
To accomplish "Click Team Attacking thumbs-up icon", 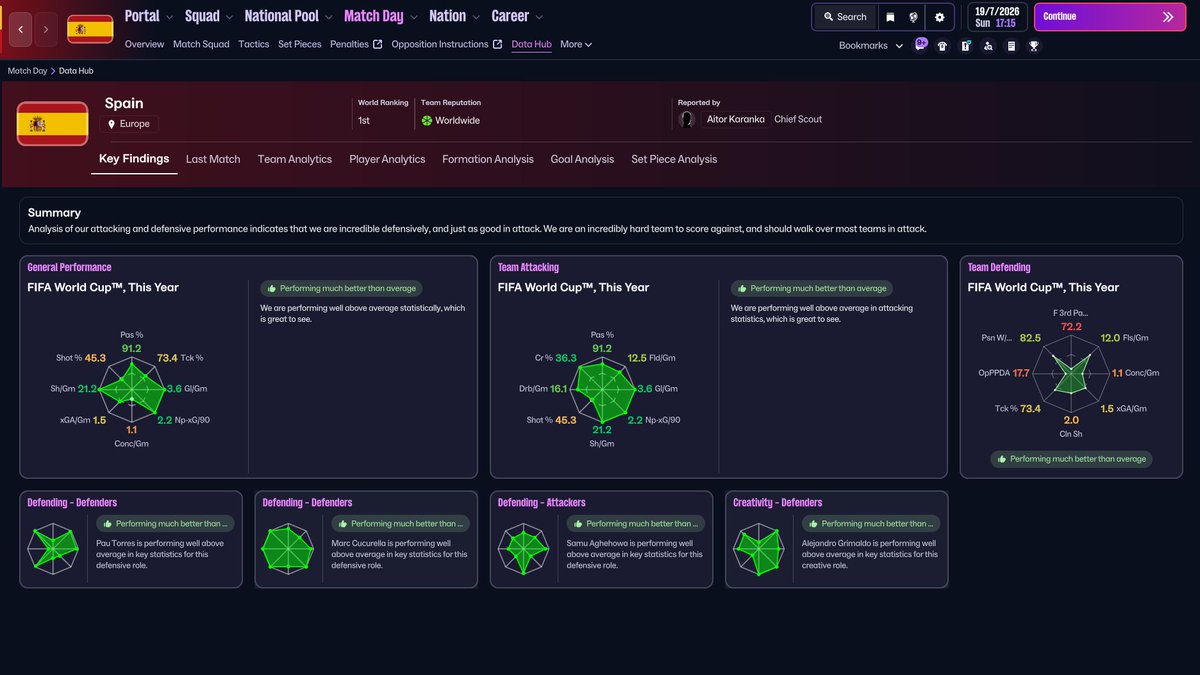I will point(743,288).
